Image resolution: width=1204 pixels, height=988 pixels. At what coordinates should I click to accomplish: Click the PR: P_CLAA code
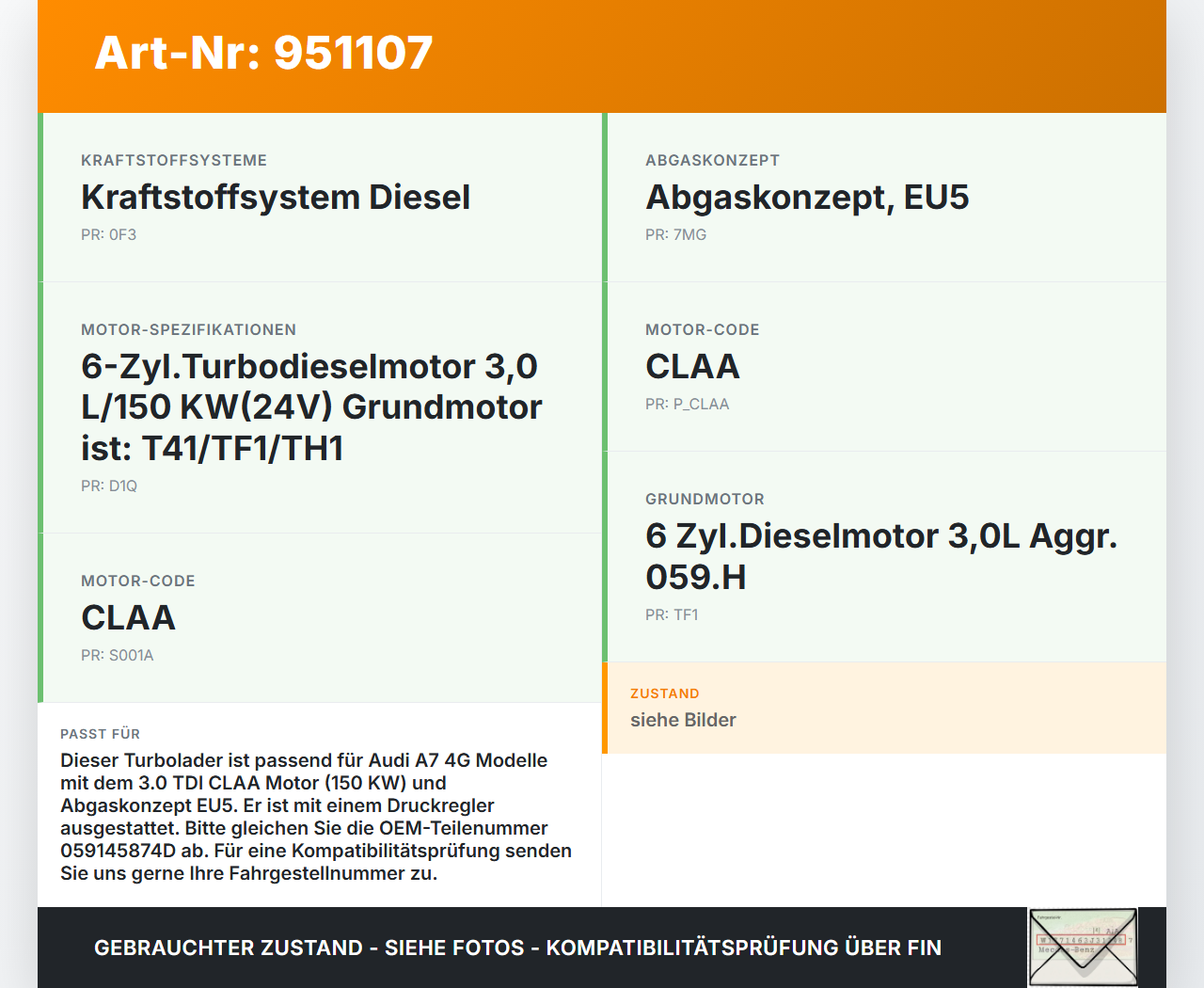click(687, 405)
